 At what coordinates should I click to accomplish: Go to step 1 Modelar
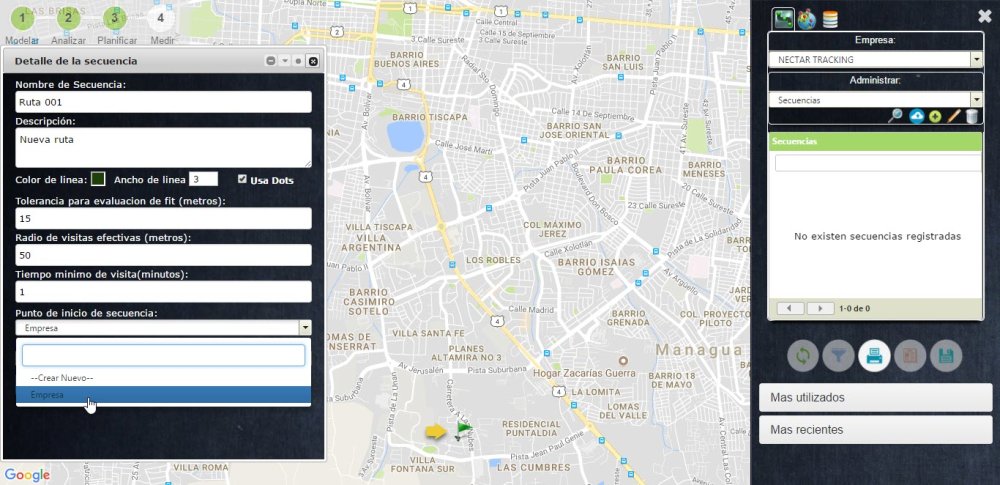pos(22,18)
